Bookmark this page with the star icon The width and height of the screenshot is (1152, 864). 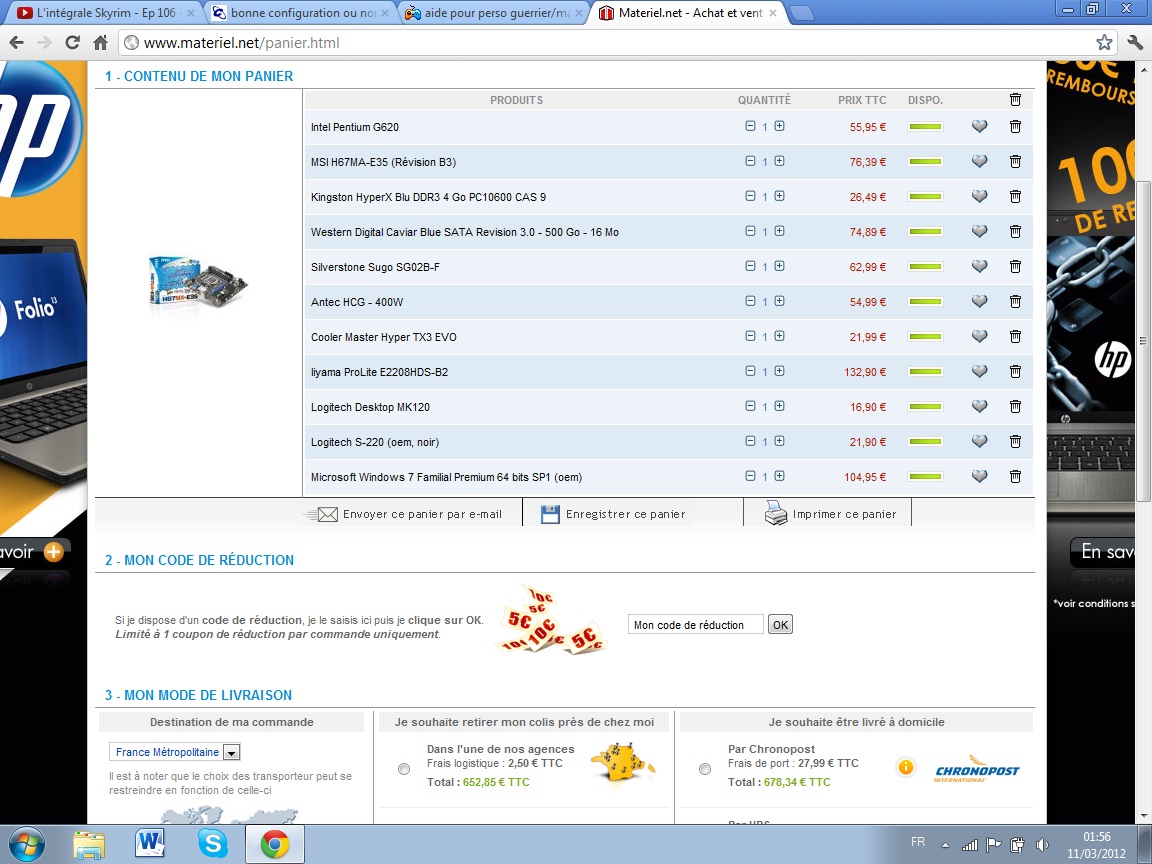(1104, 43)
